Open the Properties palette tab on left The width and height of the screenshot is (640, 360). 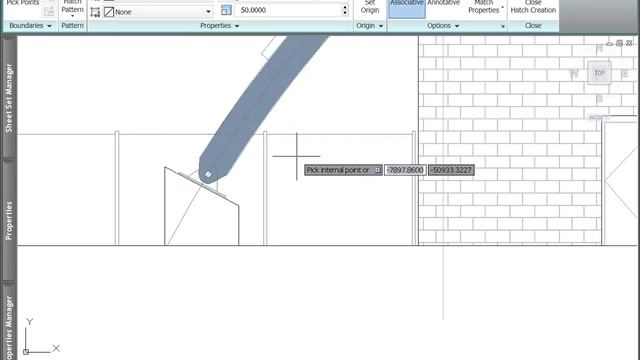point(9,220)
